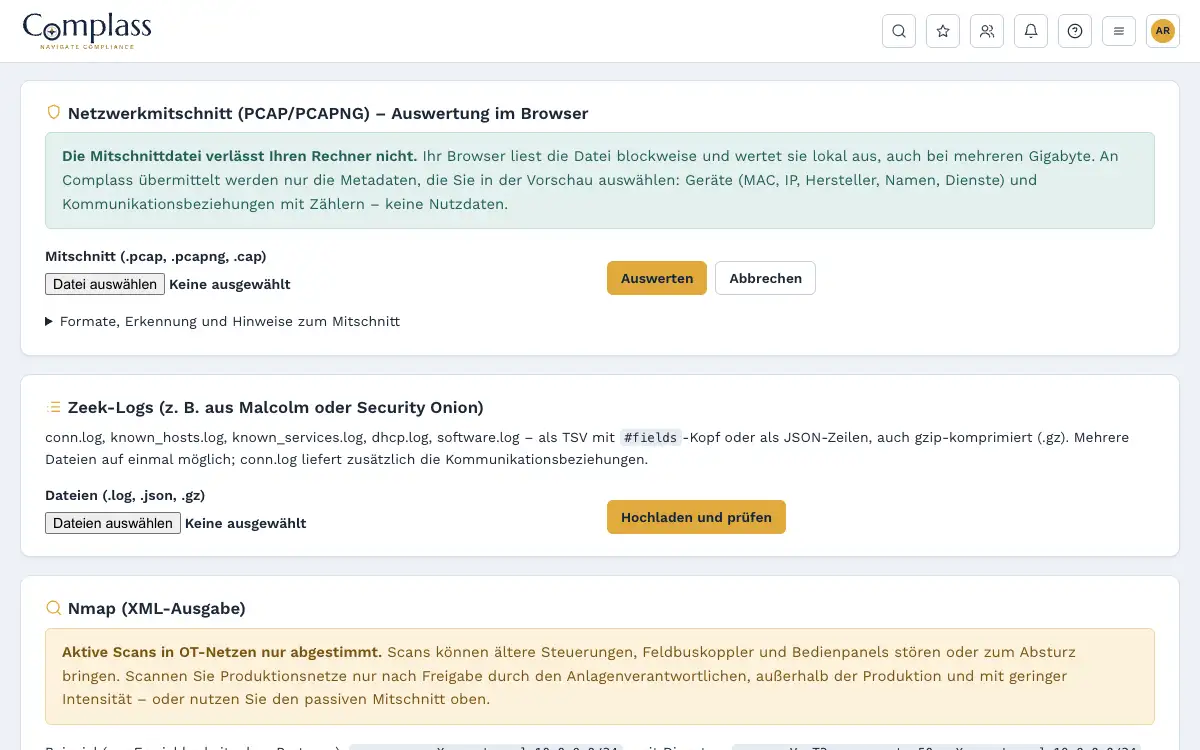The image size is (1200, 750).
Task: Click list icon beside Zeek-Logs heading
Action: pos(54,407)
